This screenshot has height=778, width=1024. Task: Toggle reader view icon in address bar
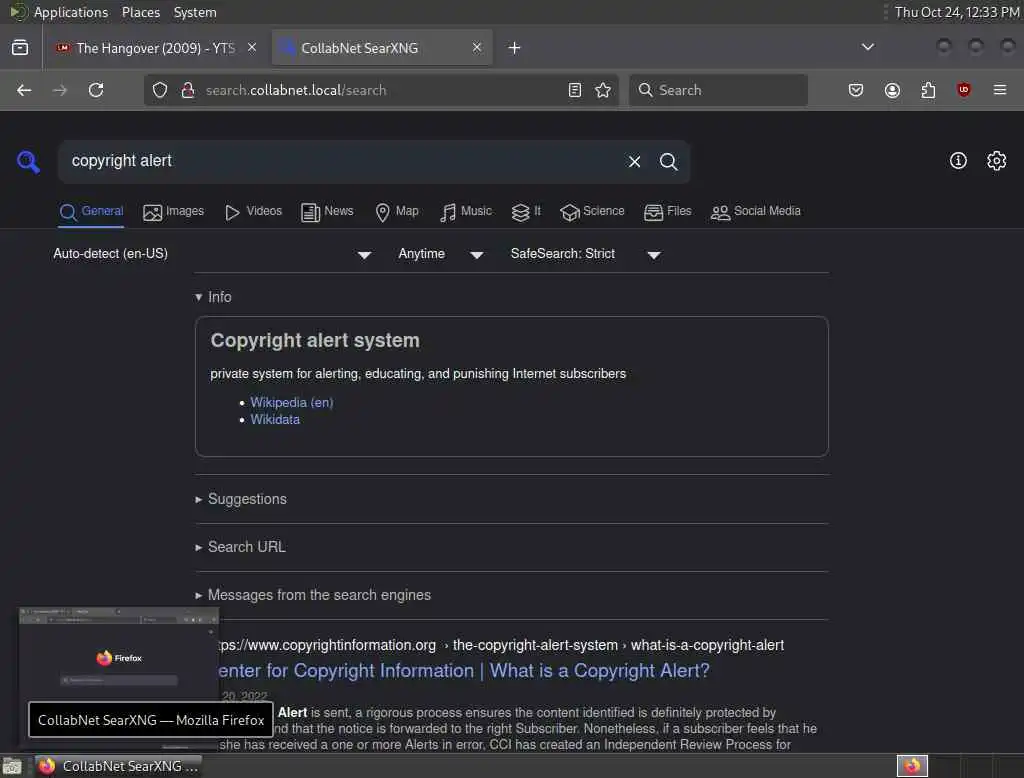[x=575, y=90]
